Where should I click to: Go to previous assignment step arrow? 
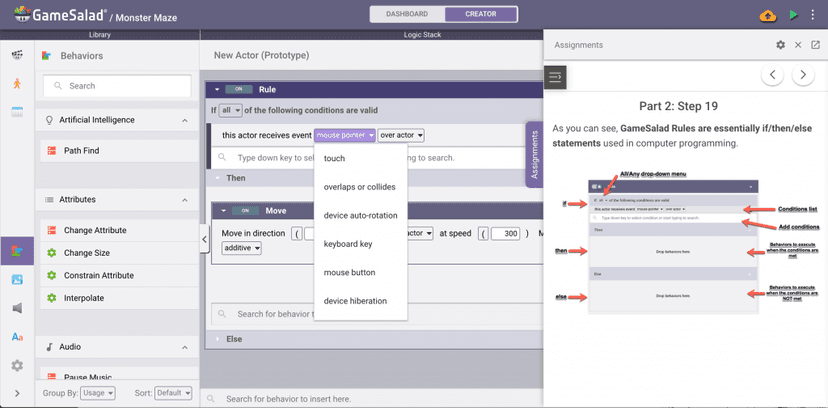772,75
